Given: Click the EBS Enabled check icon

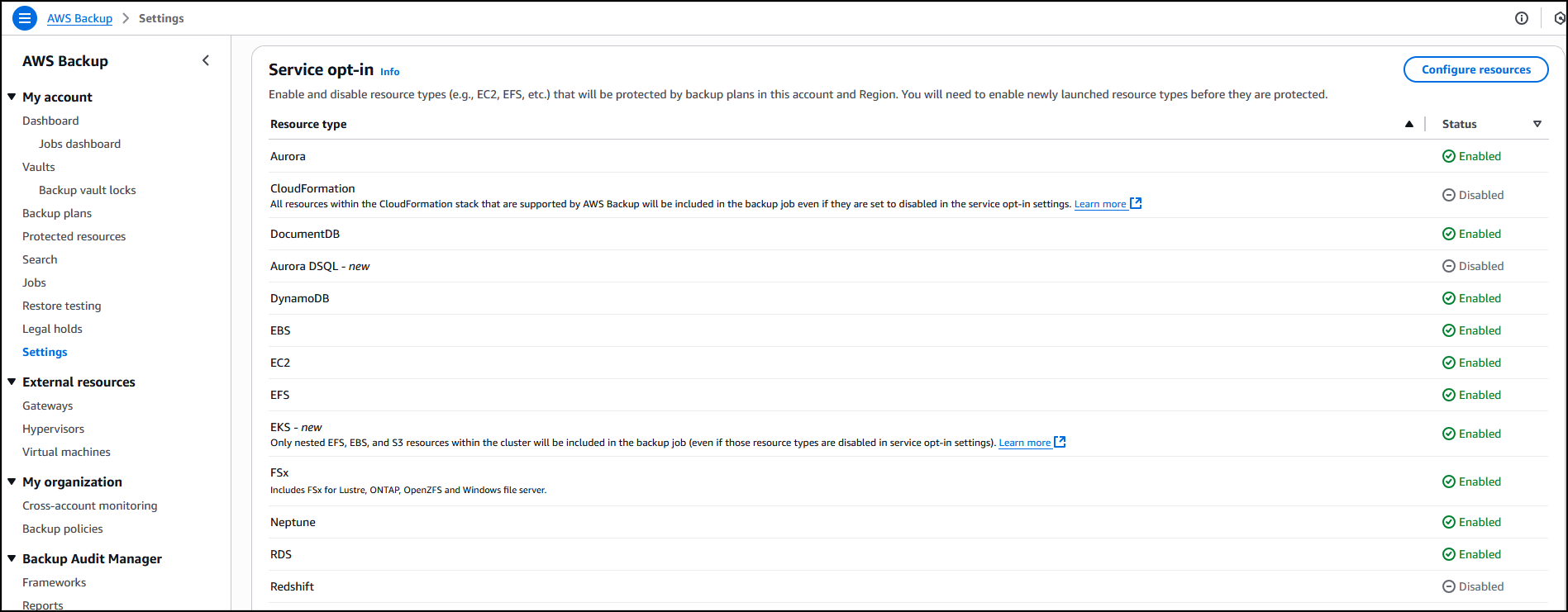Looking at the screenshot, I should click(x=1449, y=330).
